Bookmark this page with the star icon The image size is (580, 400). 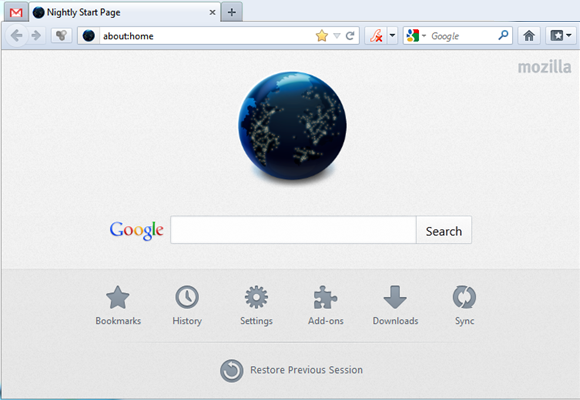tap(322, 36)
